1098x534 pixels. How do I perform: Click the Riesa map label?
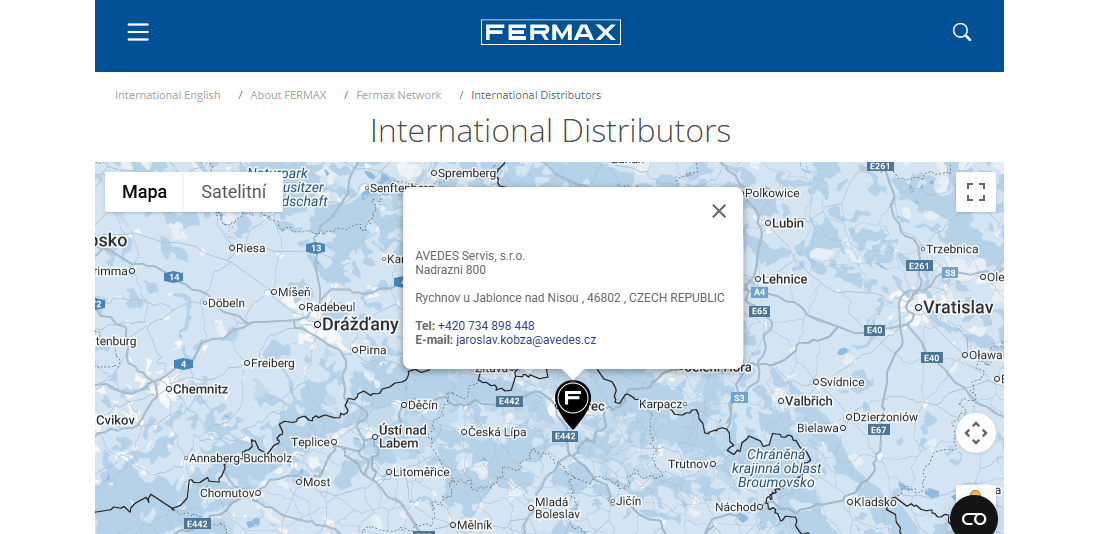(251, 248)
